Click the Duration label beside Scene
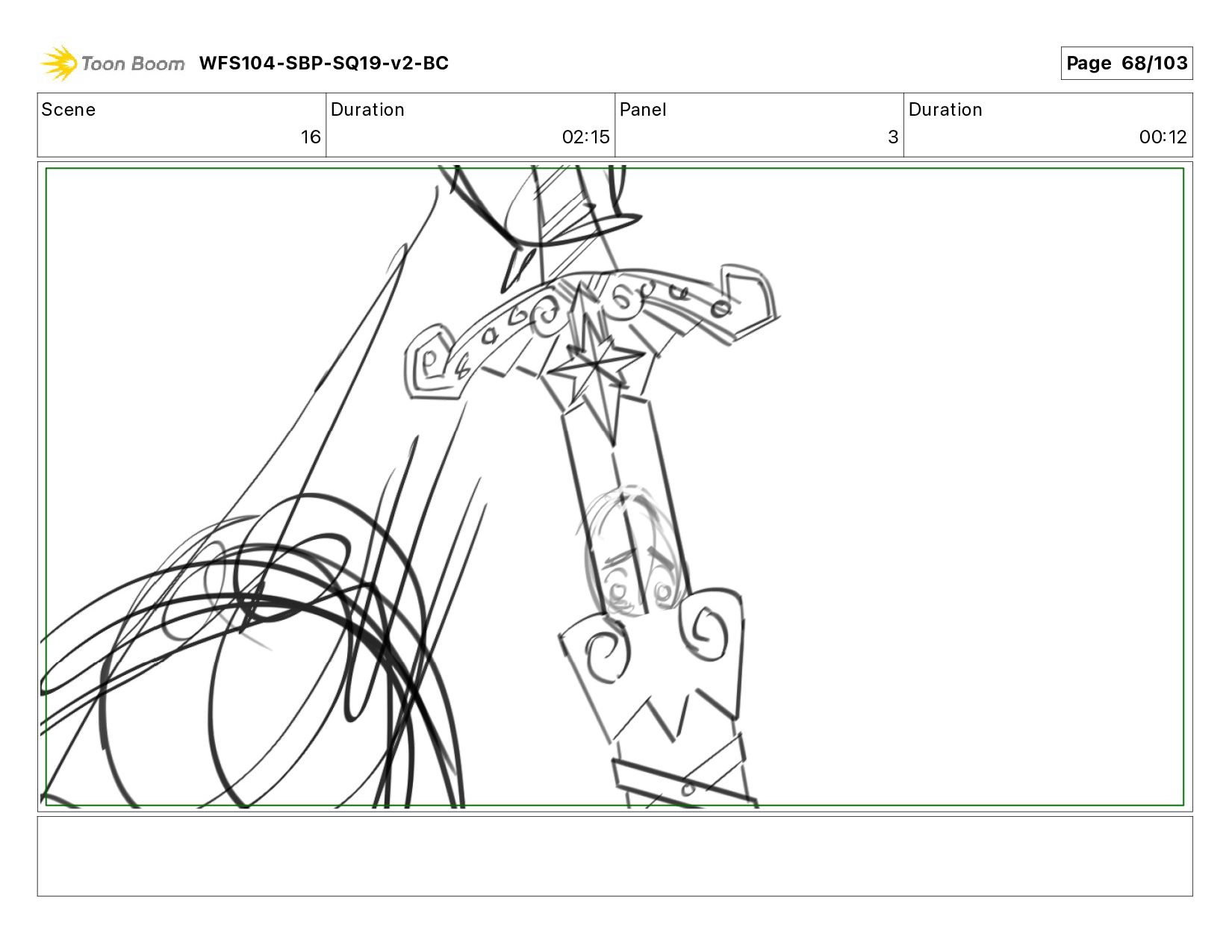The width and height of the screenshot is (1232, 952). click(367, 110)
